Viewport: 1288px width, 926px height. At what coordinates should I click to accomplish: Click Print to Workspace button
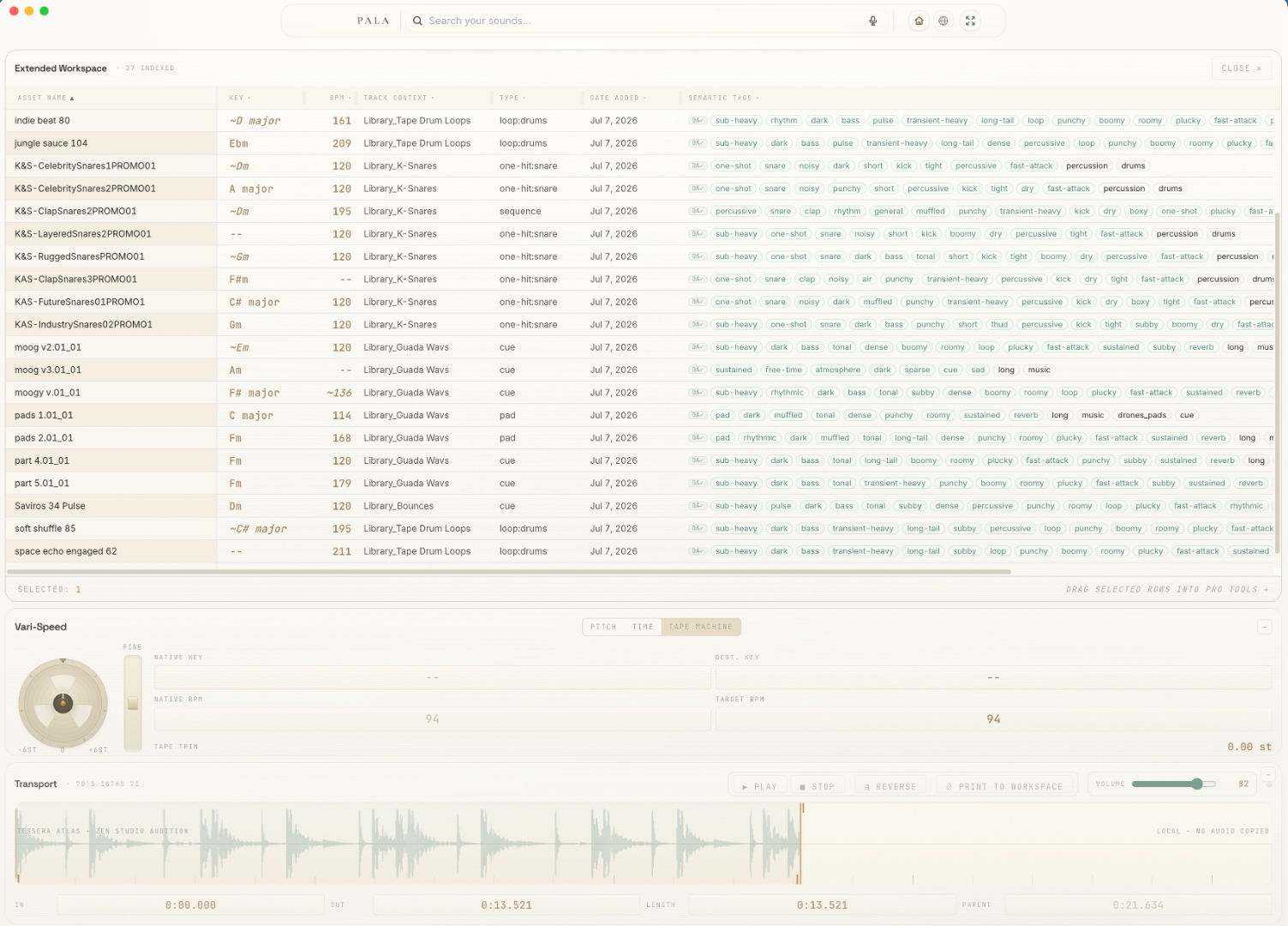tap(1004, 786)
